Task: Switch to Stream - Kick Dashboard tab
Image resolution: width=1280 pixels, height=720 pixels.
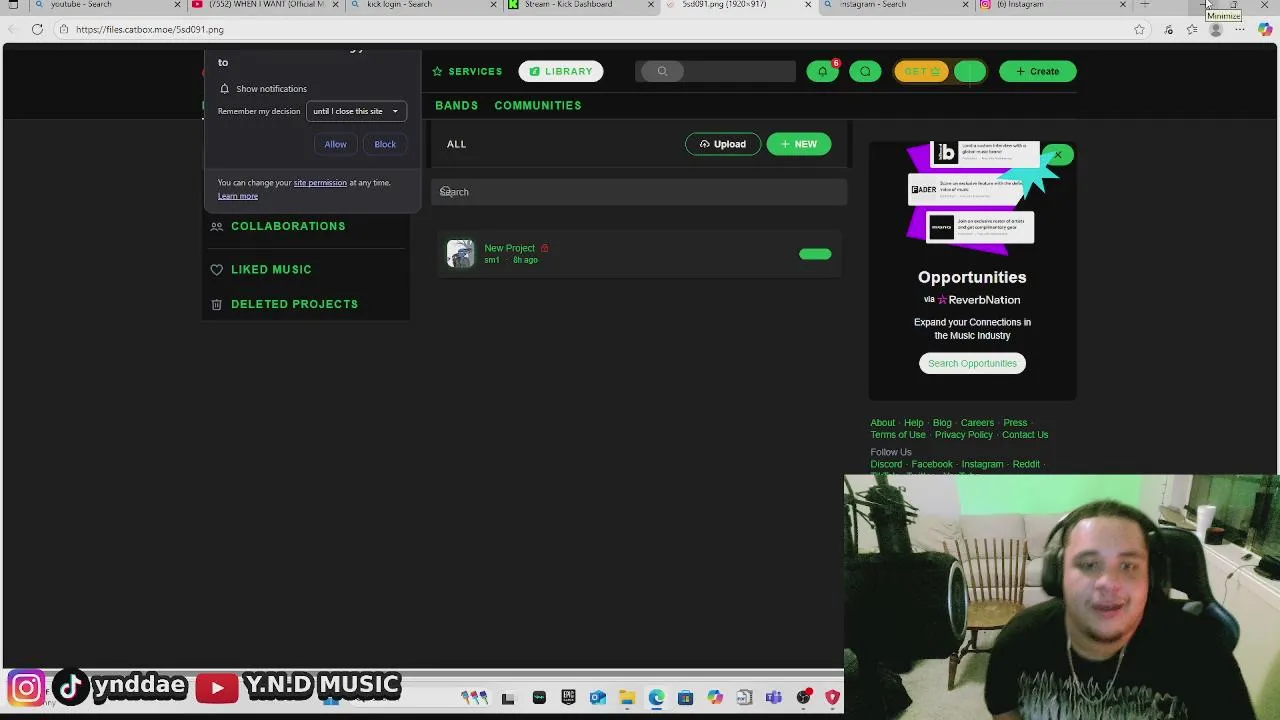Action: 580,5
